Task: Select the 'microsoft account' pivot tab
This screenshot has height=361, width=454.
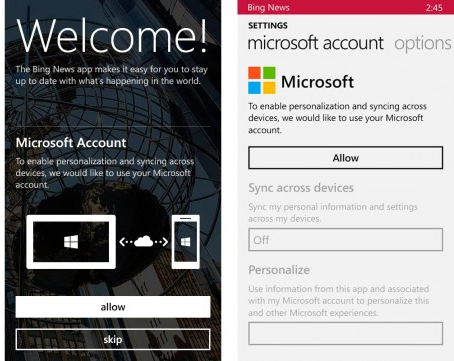Action: point(315,43)
